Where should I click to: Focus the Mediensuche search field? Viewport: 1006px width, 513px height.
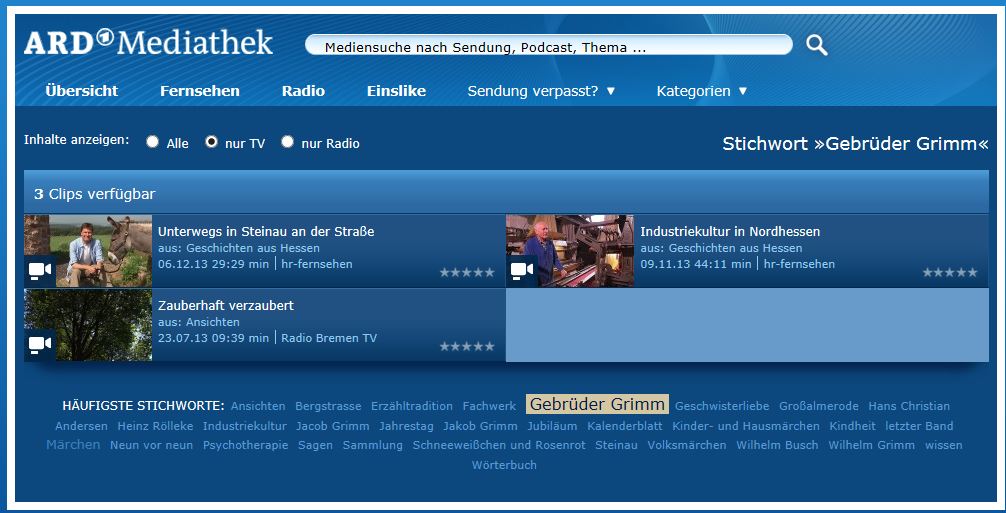[549, 46]
